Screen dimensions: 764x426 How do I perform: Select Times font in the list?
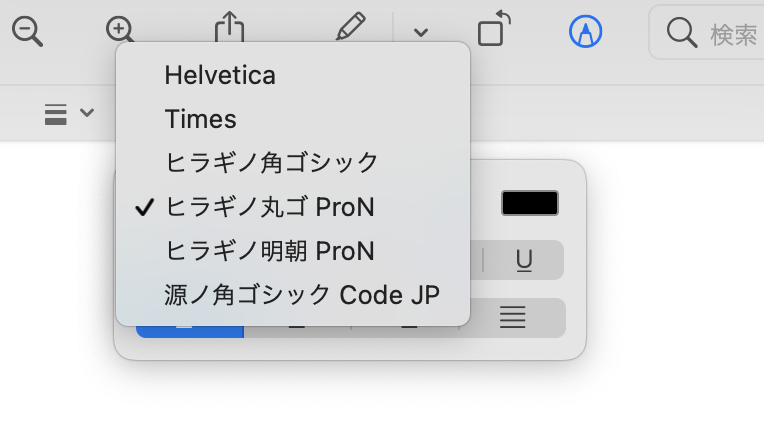tap(201, 119)
